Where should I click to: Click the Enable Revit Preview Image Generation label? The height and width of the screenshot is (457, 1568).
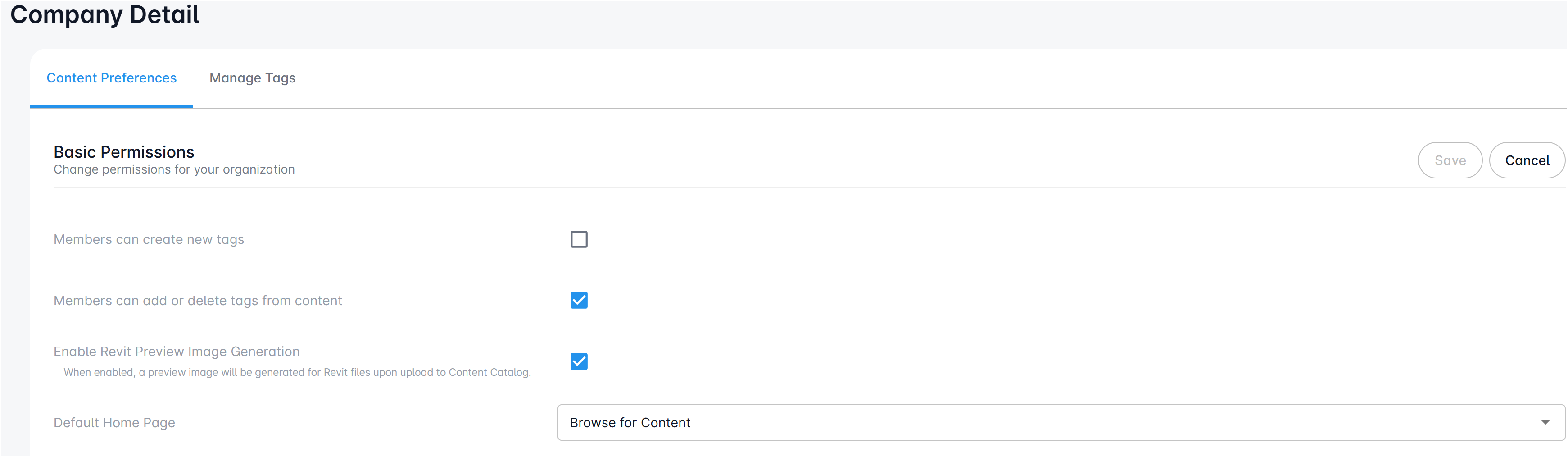(177, 352)
